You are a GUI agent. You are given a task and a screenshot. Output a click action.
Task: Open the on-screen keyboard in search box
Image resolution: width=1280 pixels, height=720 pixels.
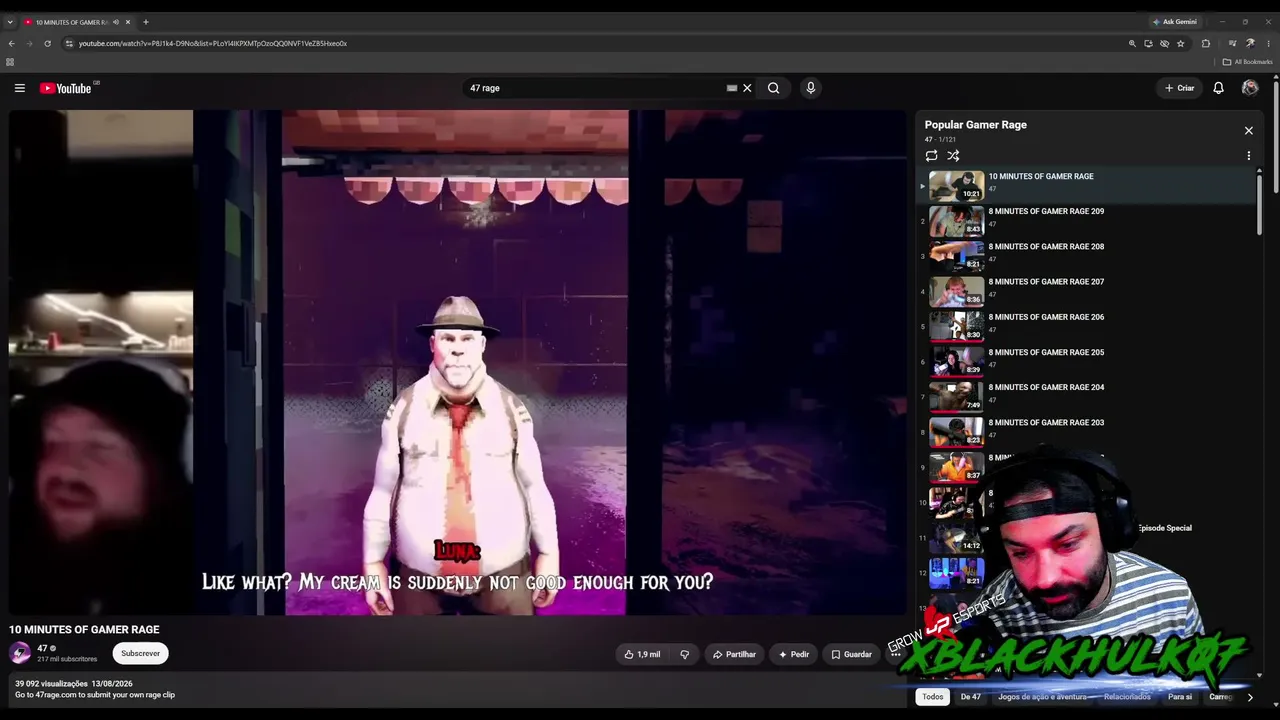click(732, 88)
